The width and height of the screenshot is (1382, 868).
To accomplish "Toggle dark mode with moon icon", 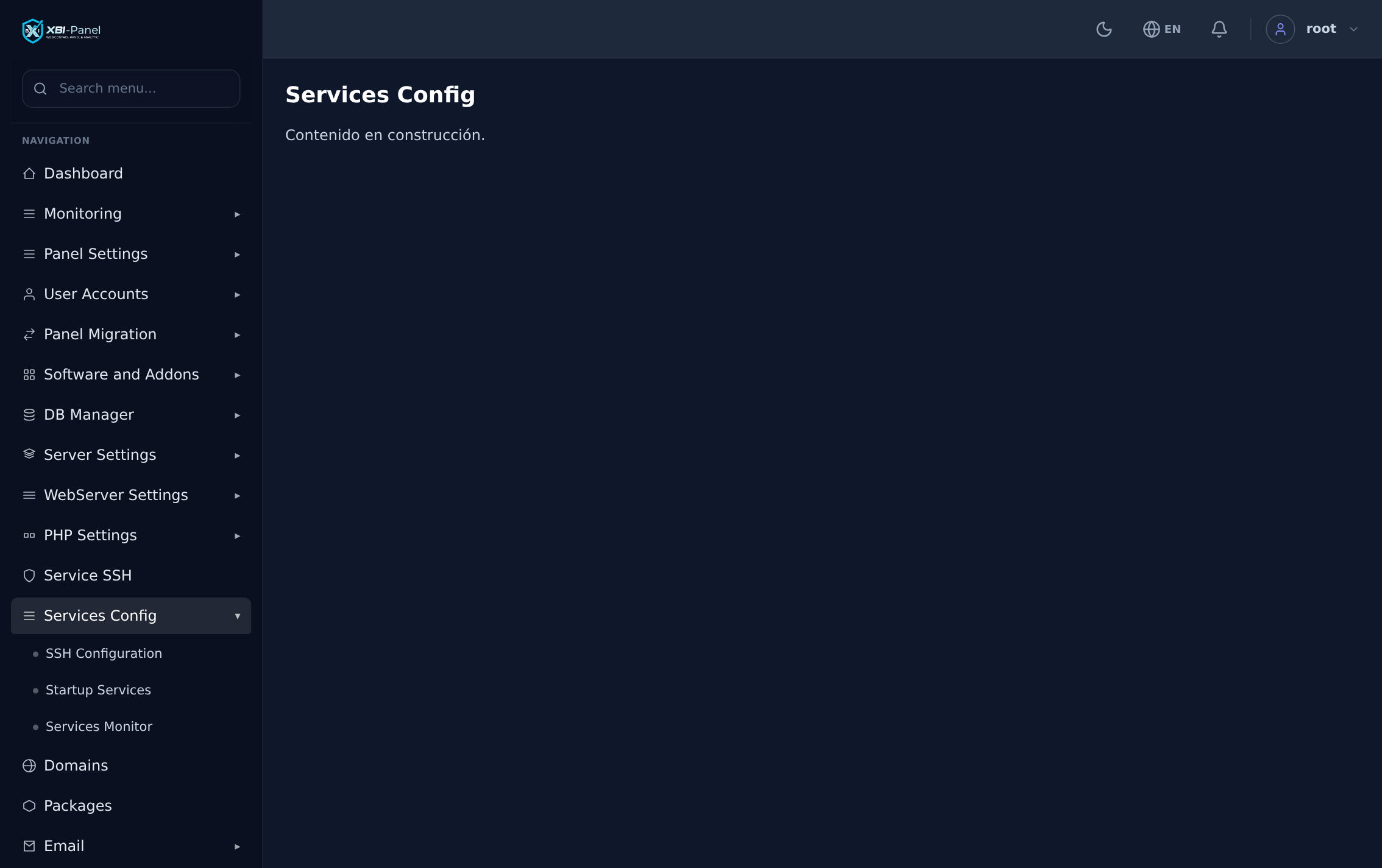I will (1104, 29).
